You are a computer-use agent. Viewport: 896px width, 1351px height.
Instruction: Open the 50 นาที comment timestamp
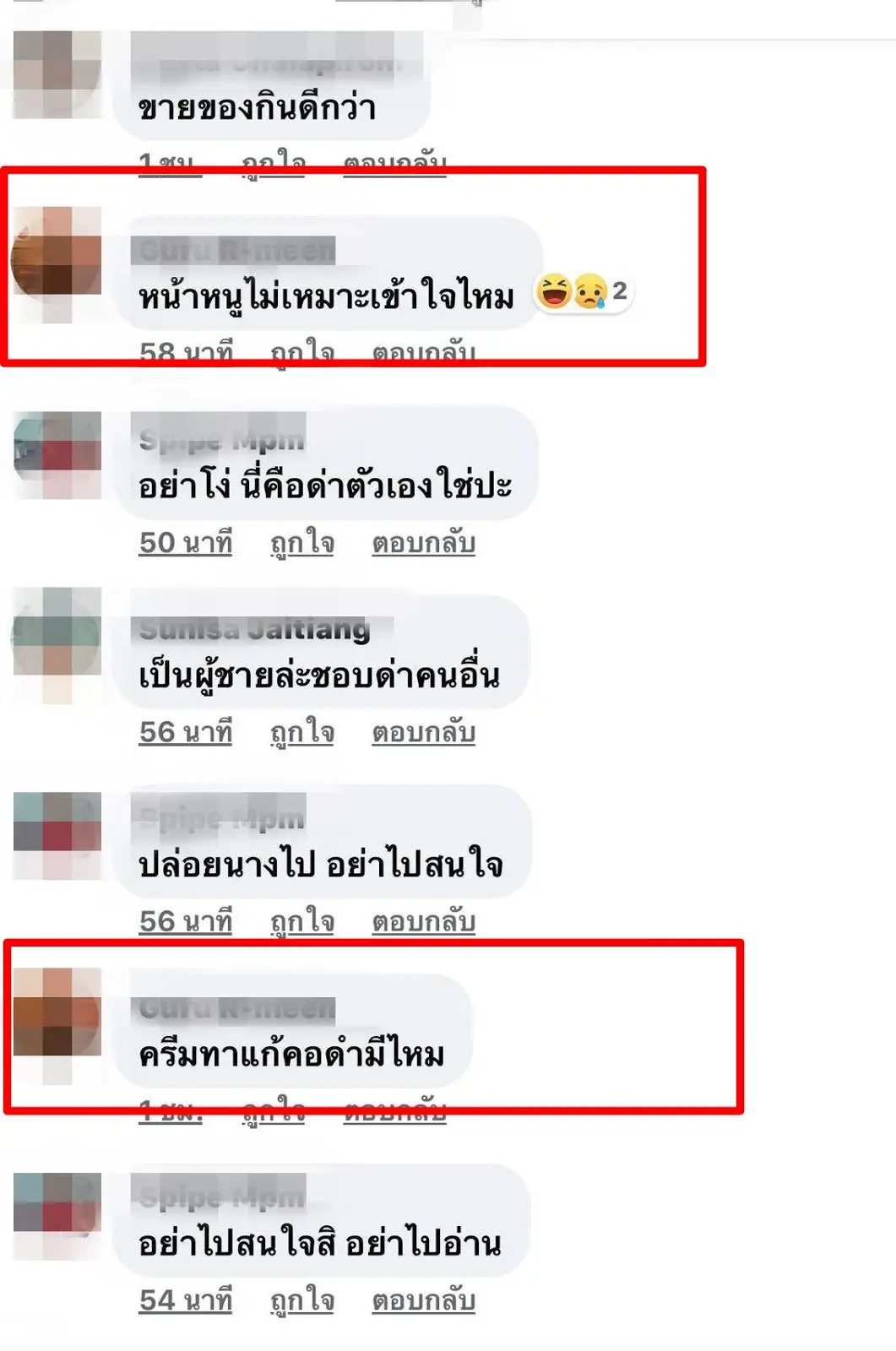pyautogui.click(x=186, y=543)
